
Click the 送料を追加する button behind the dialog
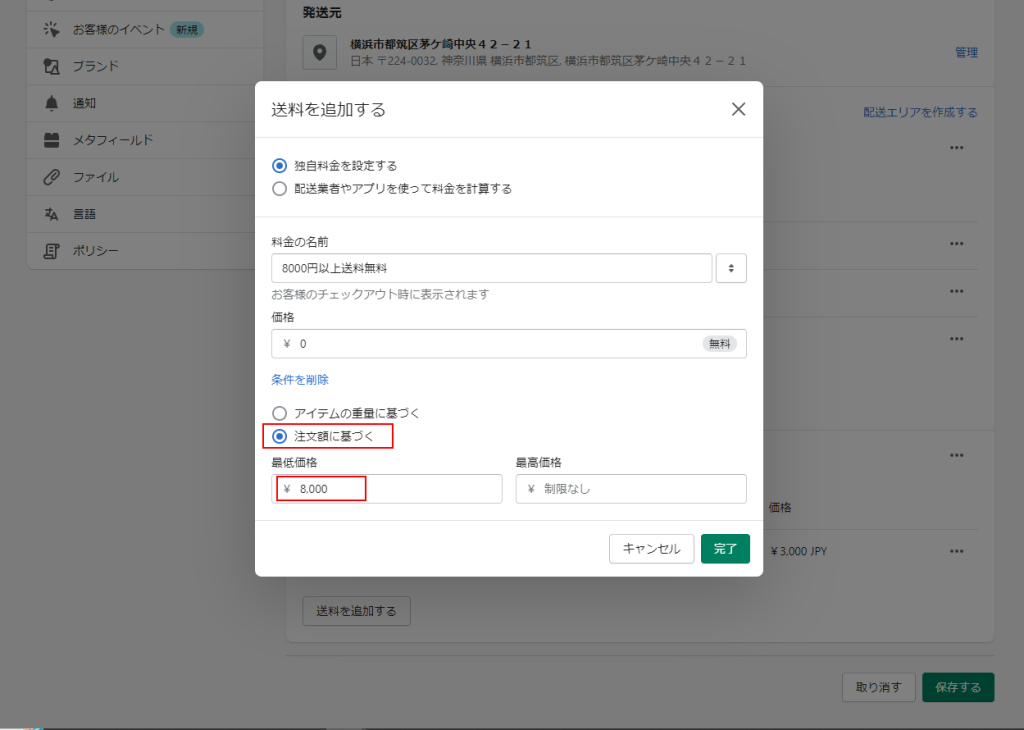coord(357,611)
